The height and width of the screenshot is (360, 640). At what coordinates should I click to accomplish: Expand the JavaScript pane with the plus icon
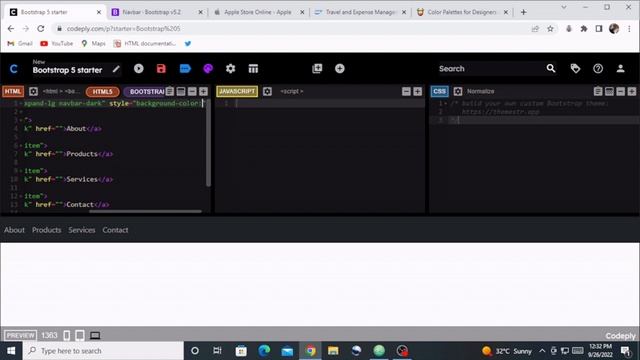[x=417, y=91]
